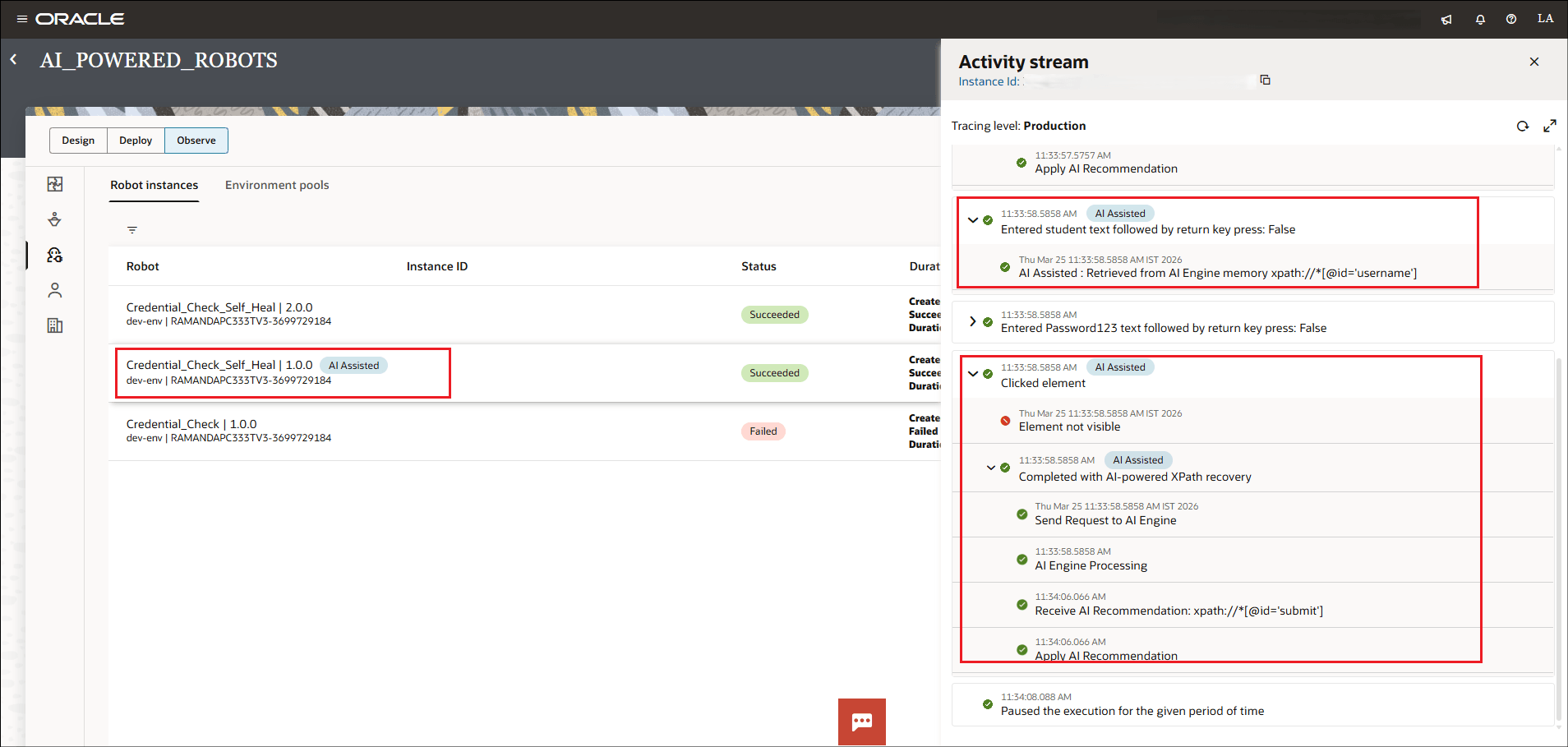The width and height of the screenshot is (1568, 747).
Task: Open the Credential_Check | 1.0.0 robot row
Action: (x=524, y=431)
